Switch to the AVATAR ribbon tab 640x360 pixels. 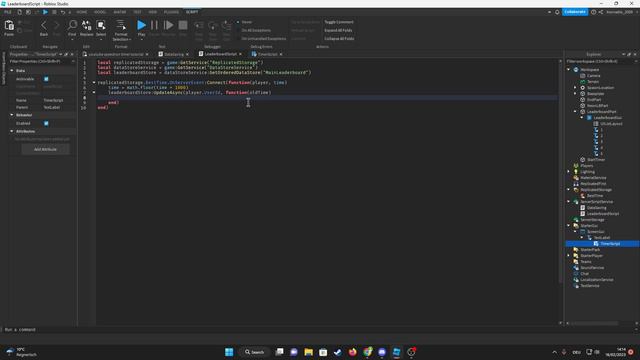120,12
